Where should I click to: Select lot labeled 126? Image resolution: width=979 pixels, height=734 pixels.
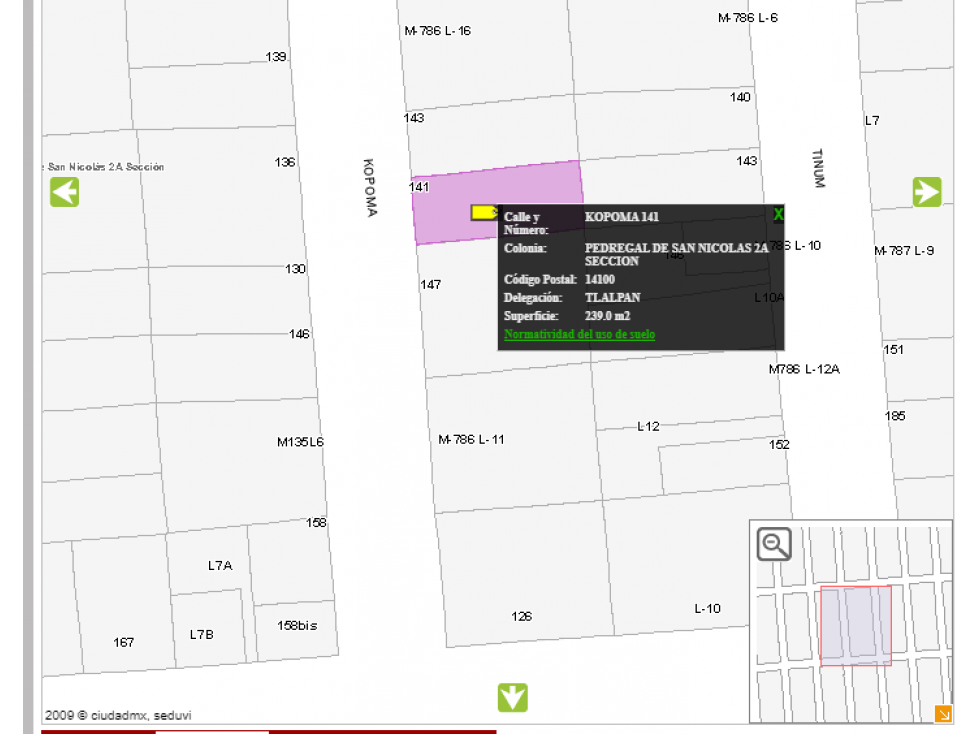[x=521, y=617]
